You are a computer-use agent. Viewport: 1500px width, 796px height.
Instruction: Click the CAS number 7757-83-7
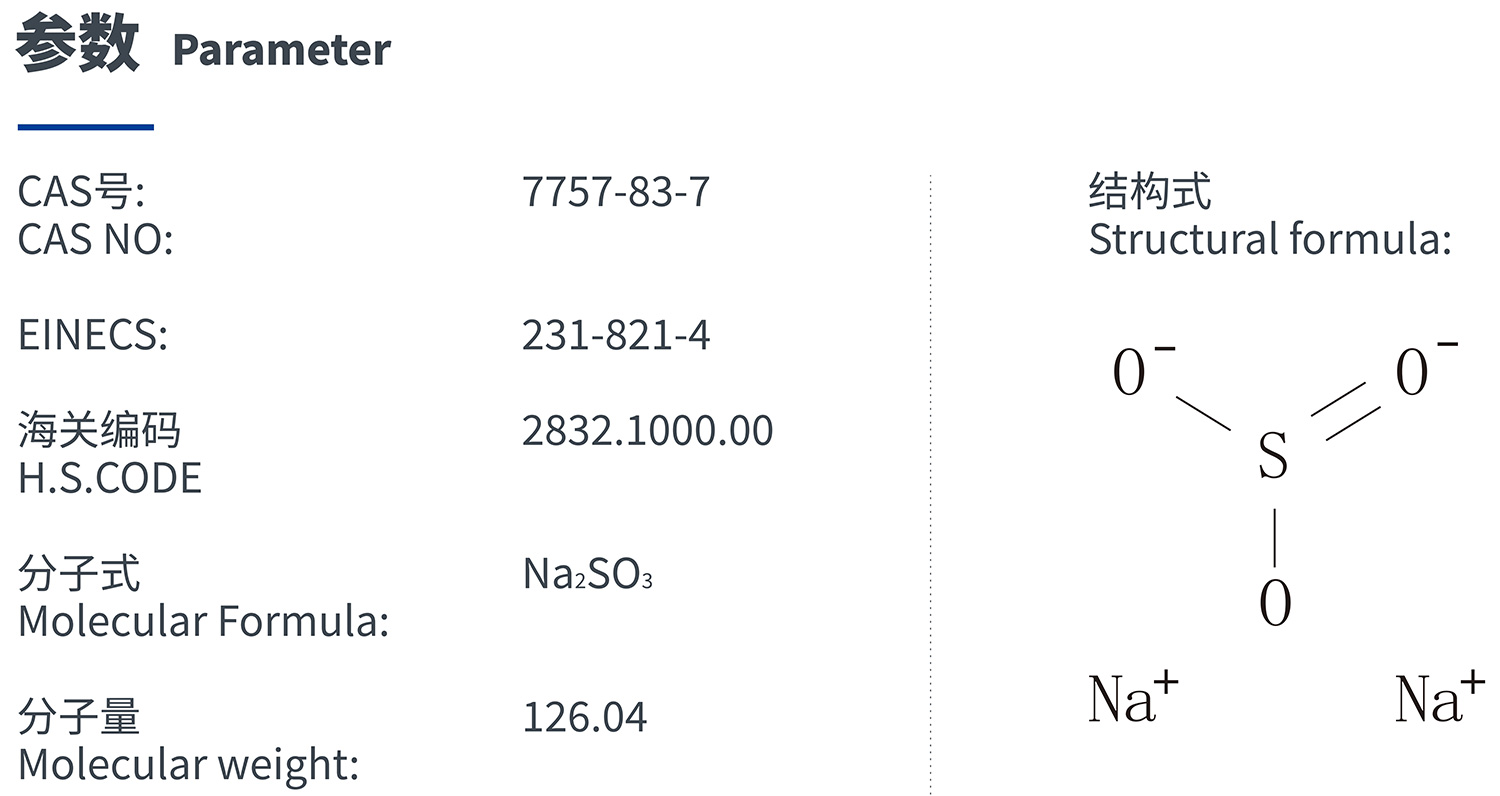click(x=616, y=191)
